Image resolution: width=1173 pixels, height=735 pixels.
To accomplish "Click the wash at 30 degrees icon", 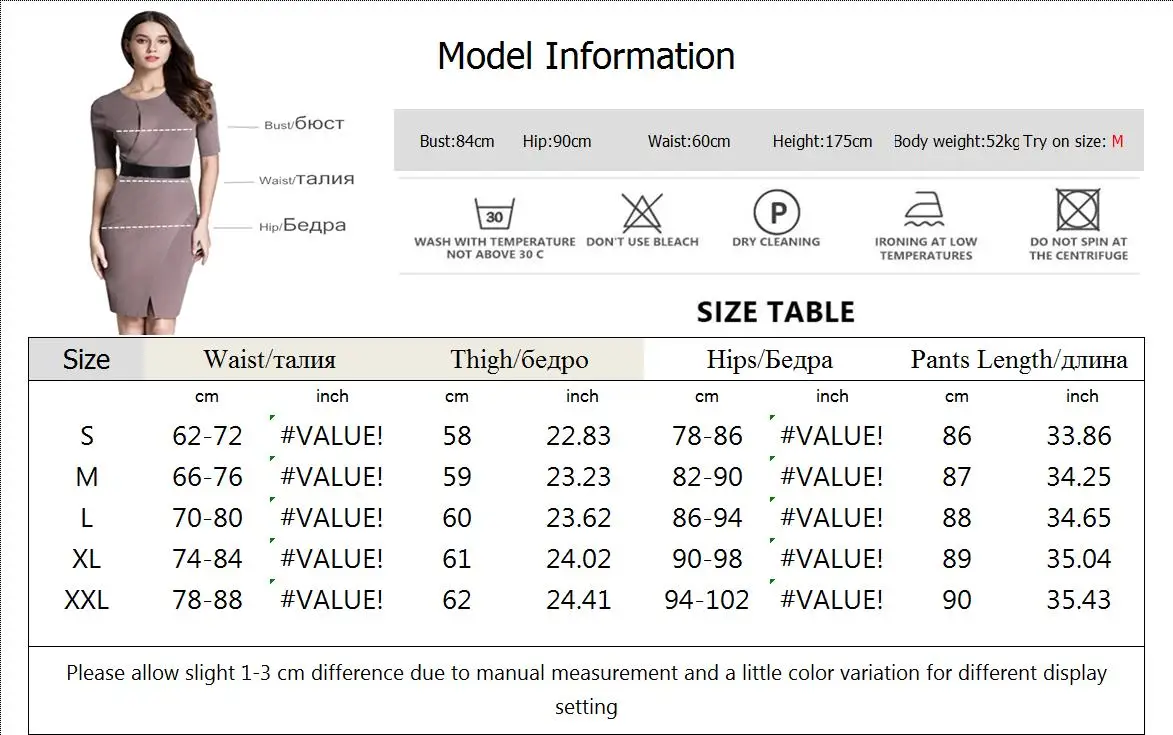I will pyautogui.click(x=494, y=214).
